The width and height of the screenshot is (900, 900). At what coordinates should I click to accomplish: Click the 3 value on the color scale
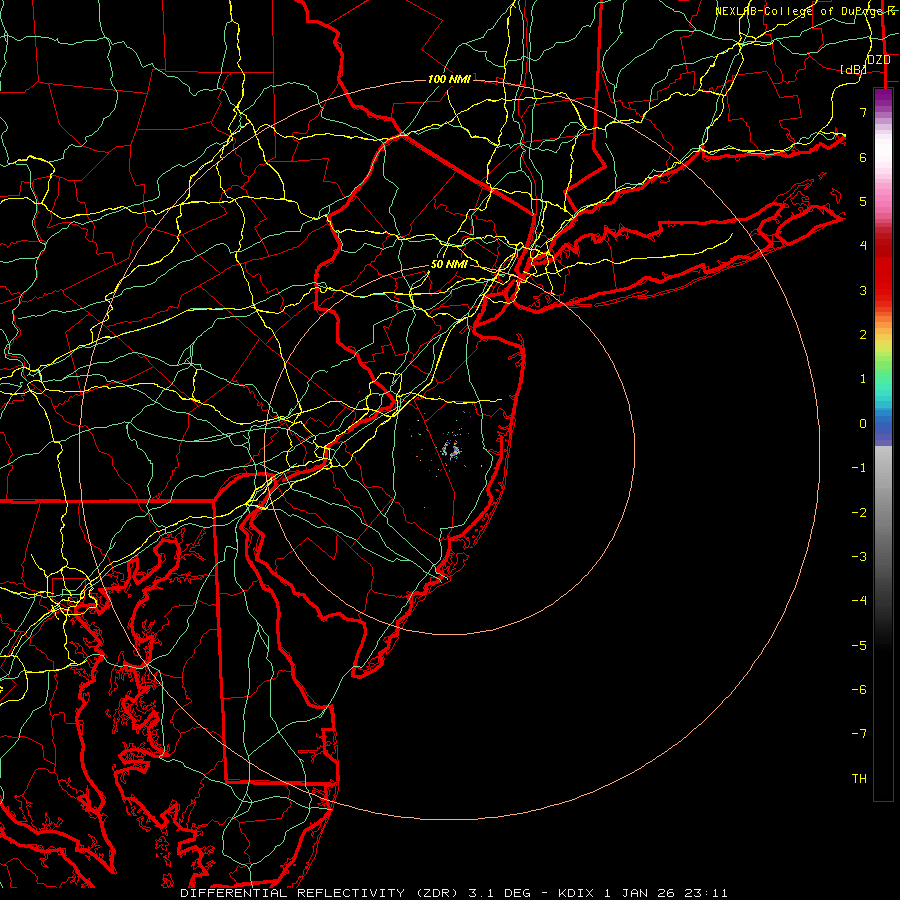[863, 290]
